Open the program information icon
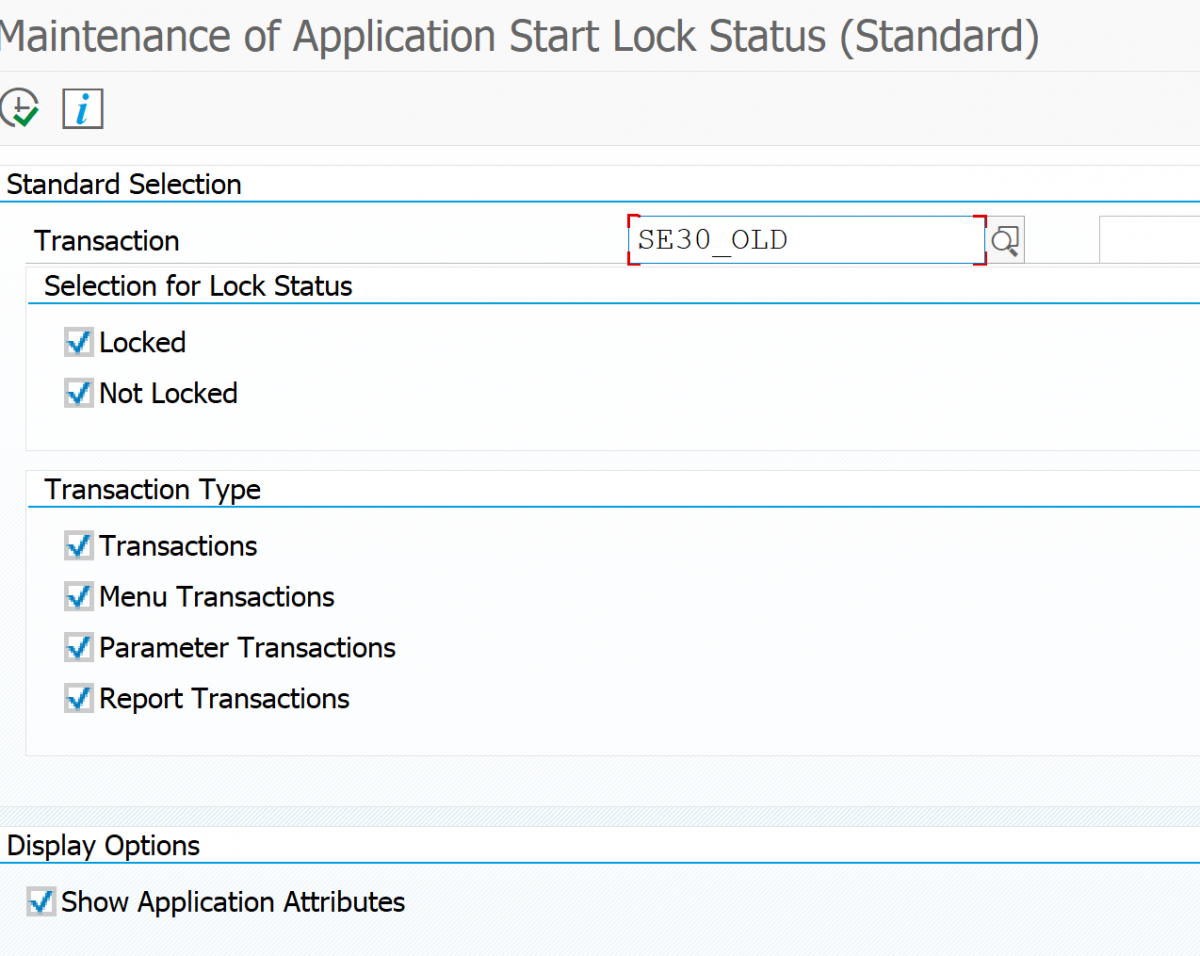1200x956 pixels. pos(82,107)
